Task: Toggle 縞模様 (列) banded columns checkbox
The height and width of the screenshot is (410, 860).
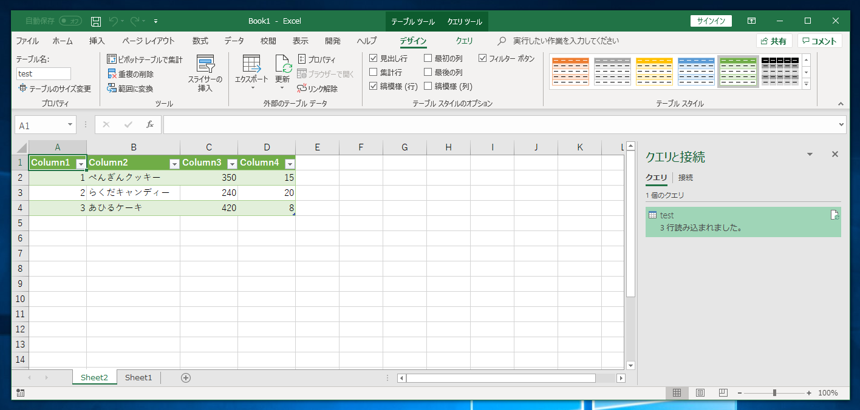Action: [428, 86]
